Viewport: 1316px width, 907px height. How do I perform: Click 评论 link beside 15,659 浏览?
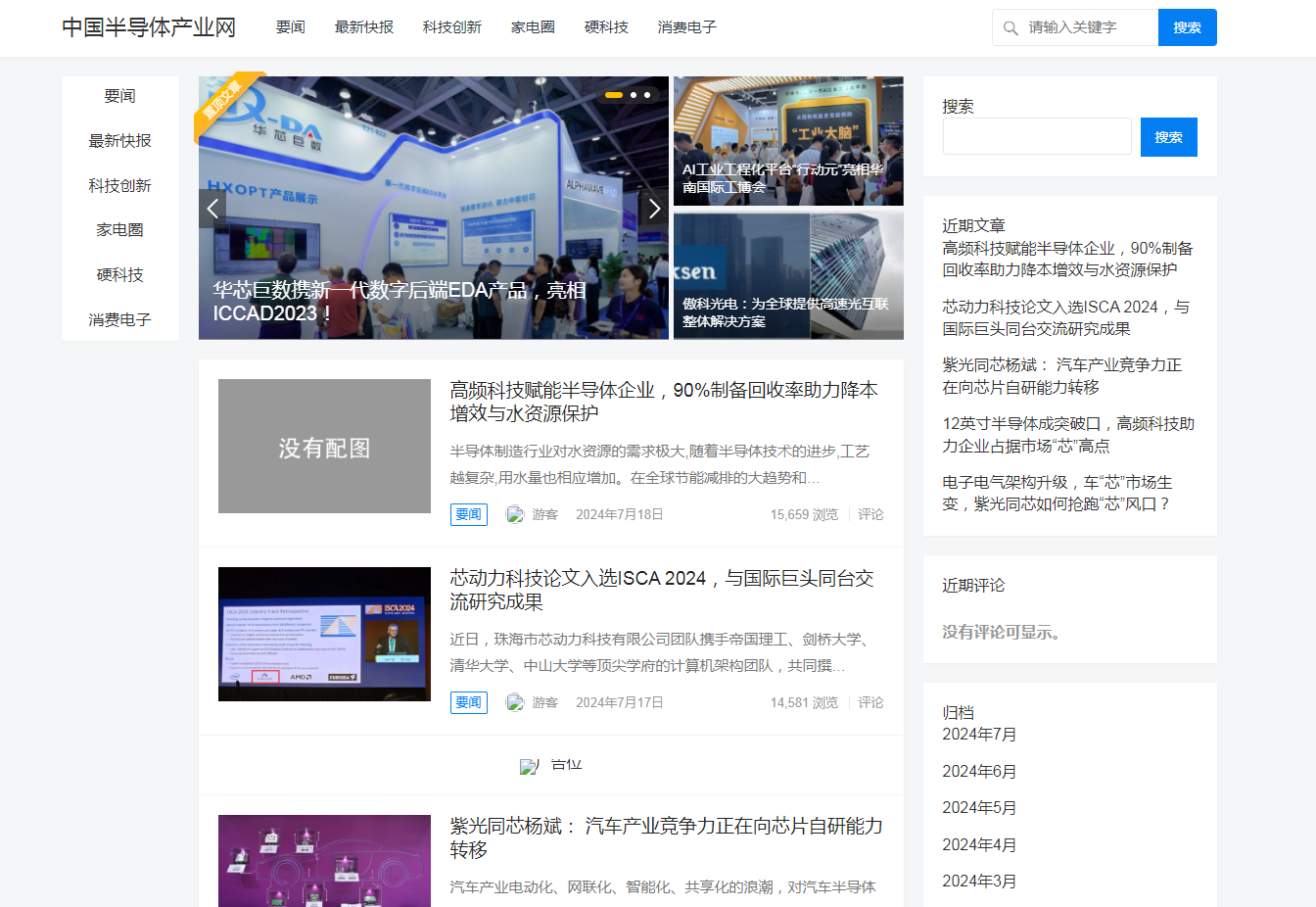pyautogui.click(x=871, y=514)
